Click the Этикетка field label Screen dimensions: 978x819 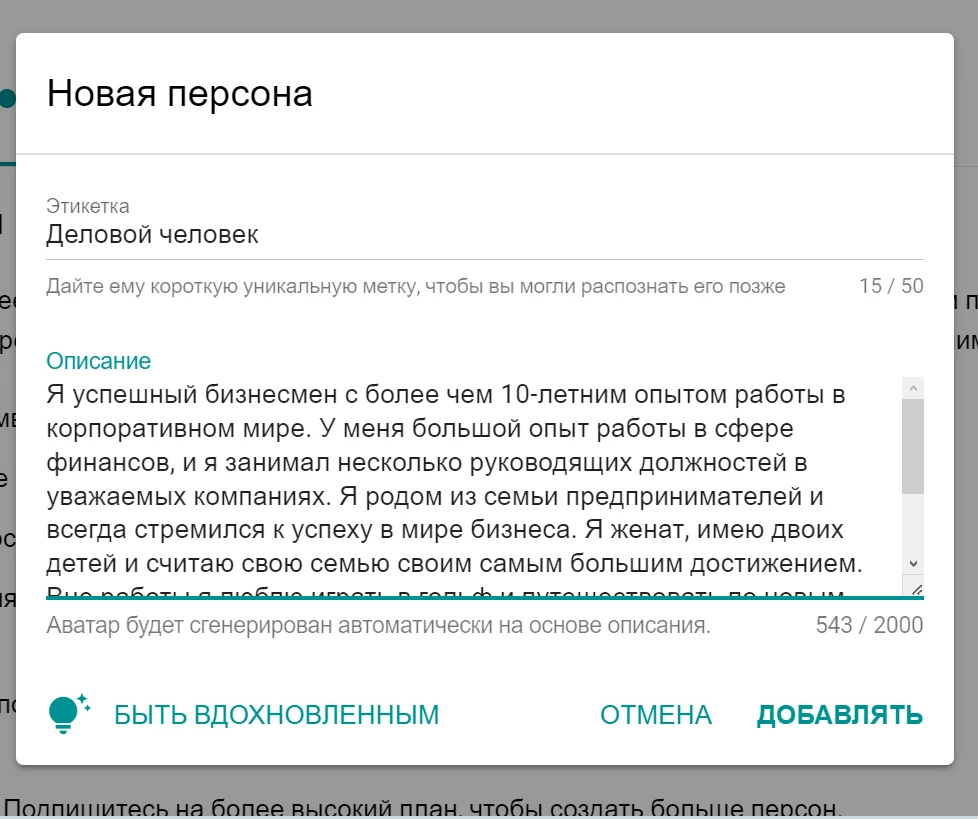click(x=88, y=206)
